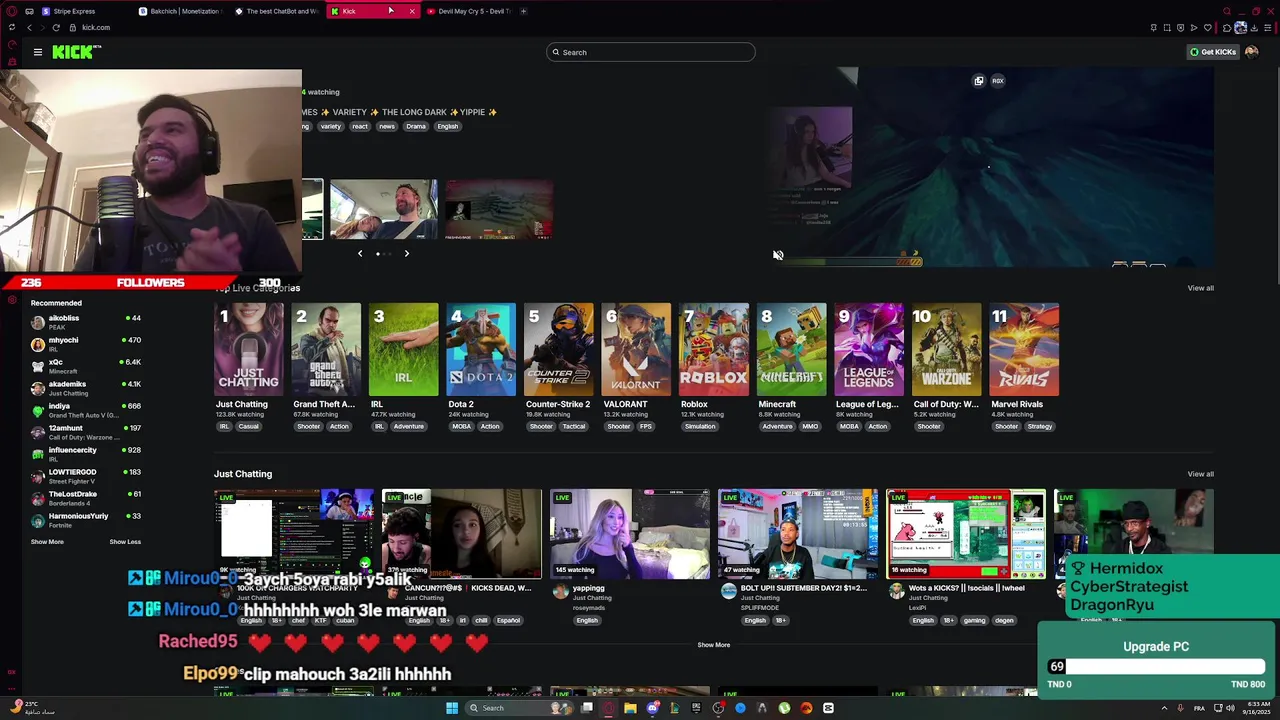The height and width of the screenshot is (720, 1280).
Task: Open League of Legends category card
Action: click(x=869, y=350)
